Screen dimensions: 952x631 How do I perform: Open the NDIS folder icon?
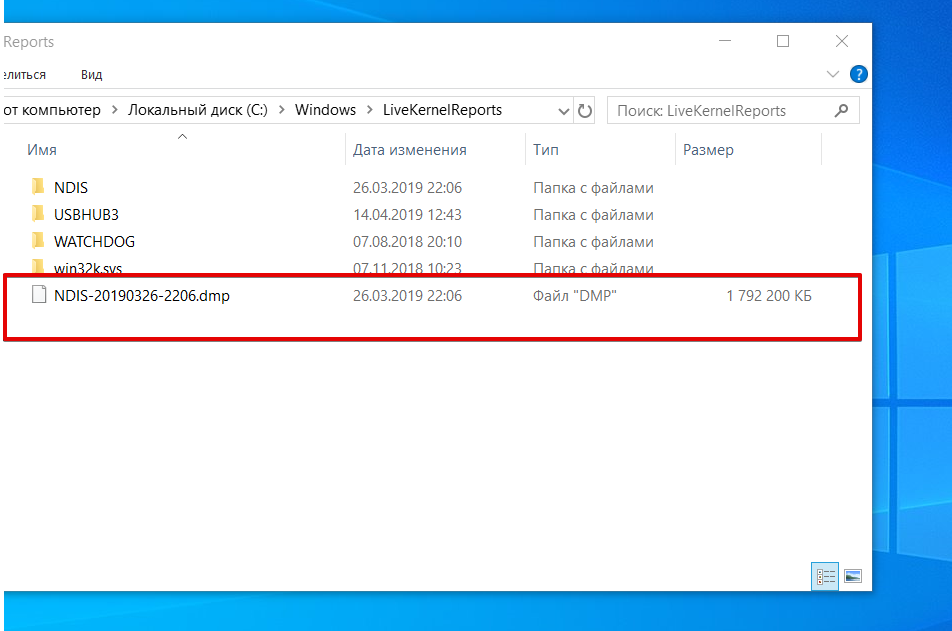[x=38, y=186]
